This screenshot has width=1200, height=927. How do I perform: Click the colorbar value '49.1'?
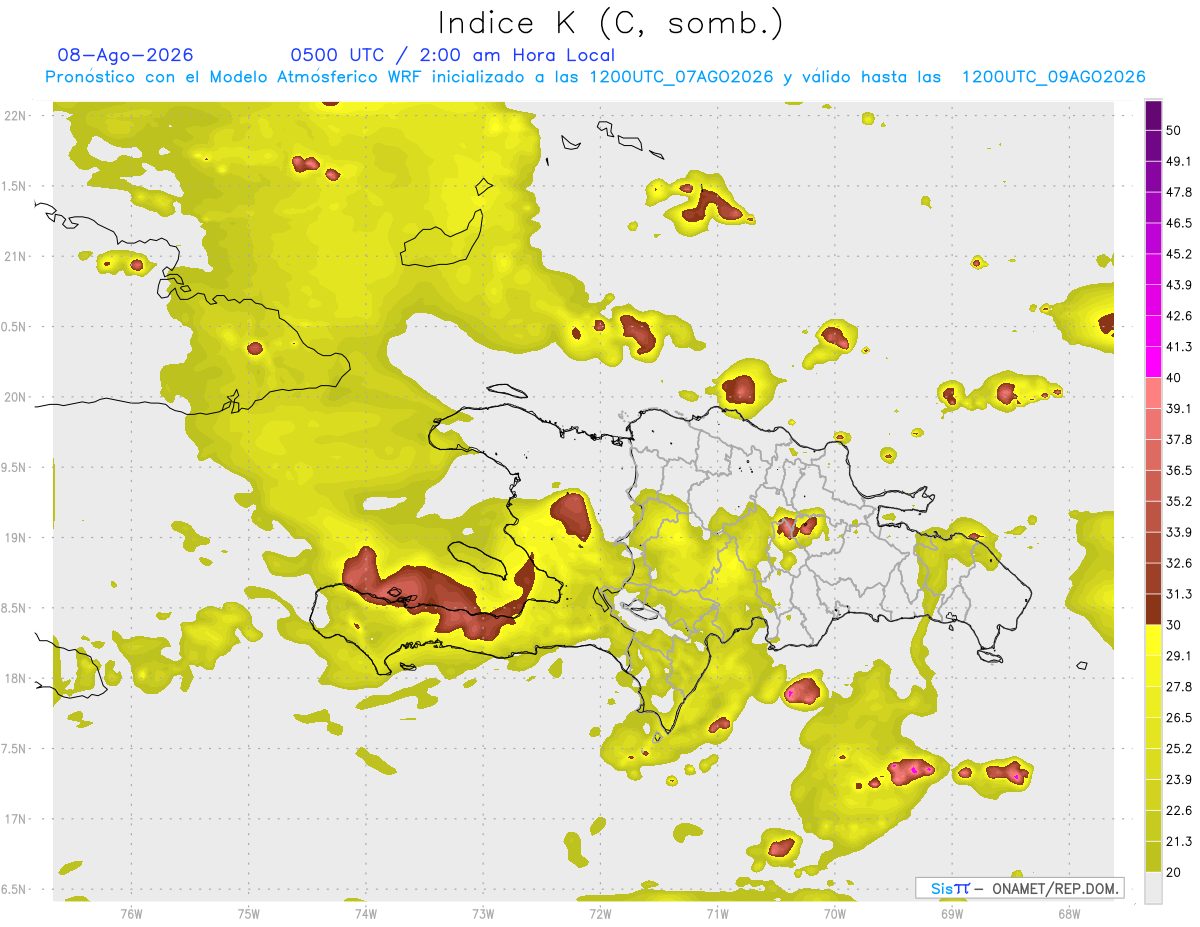(1179, 161)
